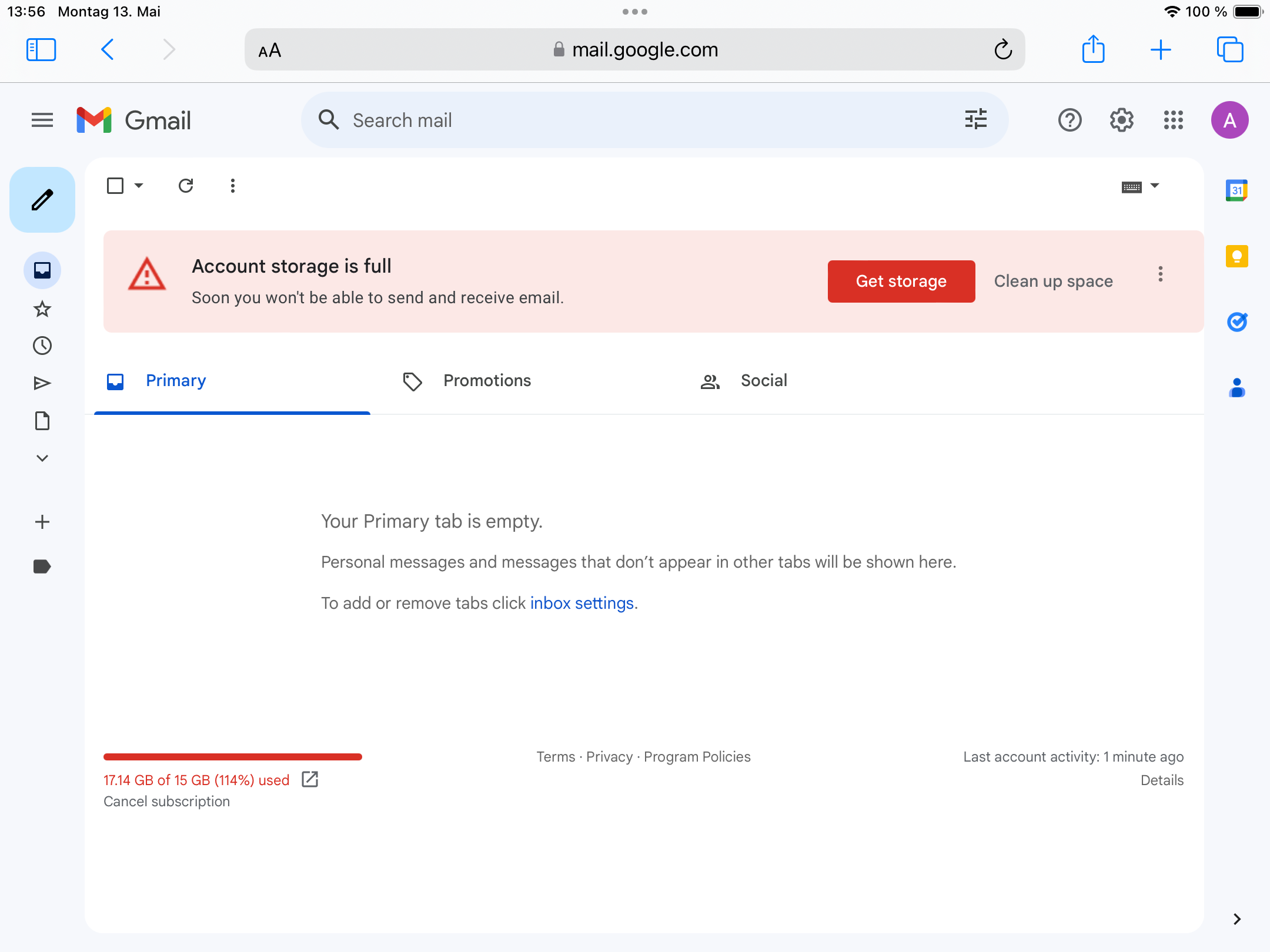Click the Compose pencil button
Screen dimensions: 1270x952
coord(42,200)
